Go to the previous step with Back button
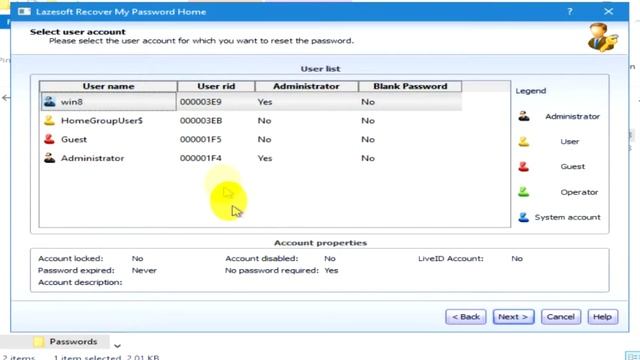This screenshot has width=640, height=360. [x=466, y=317]
